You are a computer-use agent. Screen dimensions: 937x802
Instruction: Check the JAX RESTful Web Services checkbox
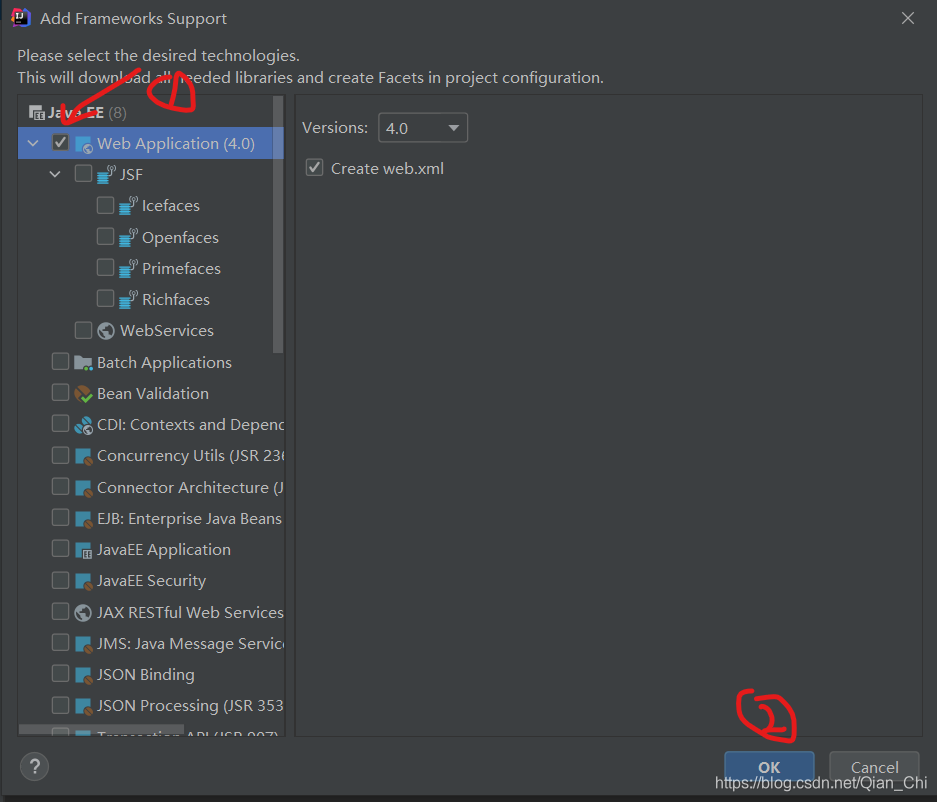[x=60, y=611]
